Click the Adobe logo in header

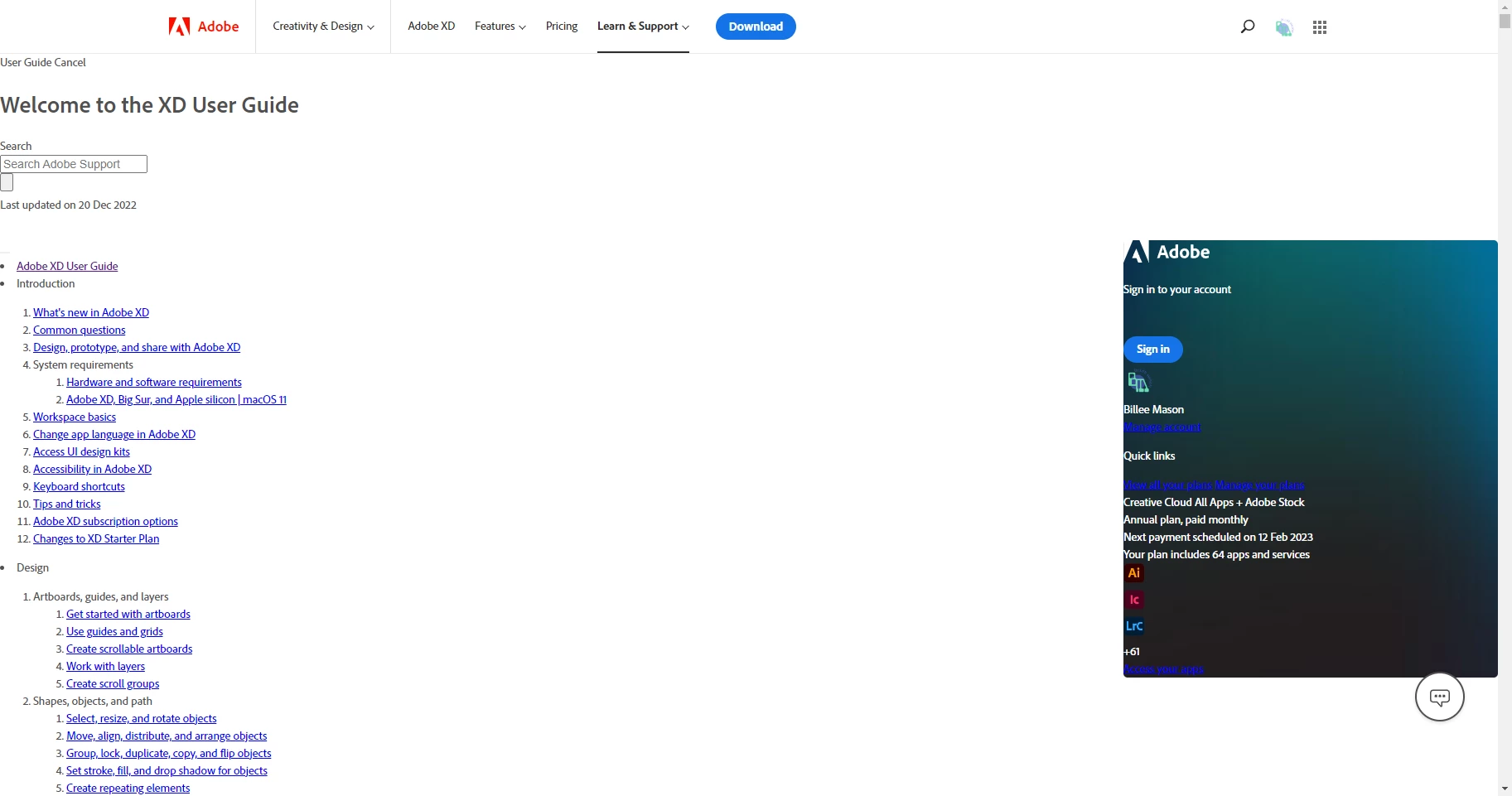204,27
